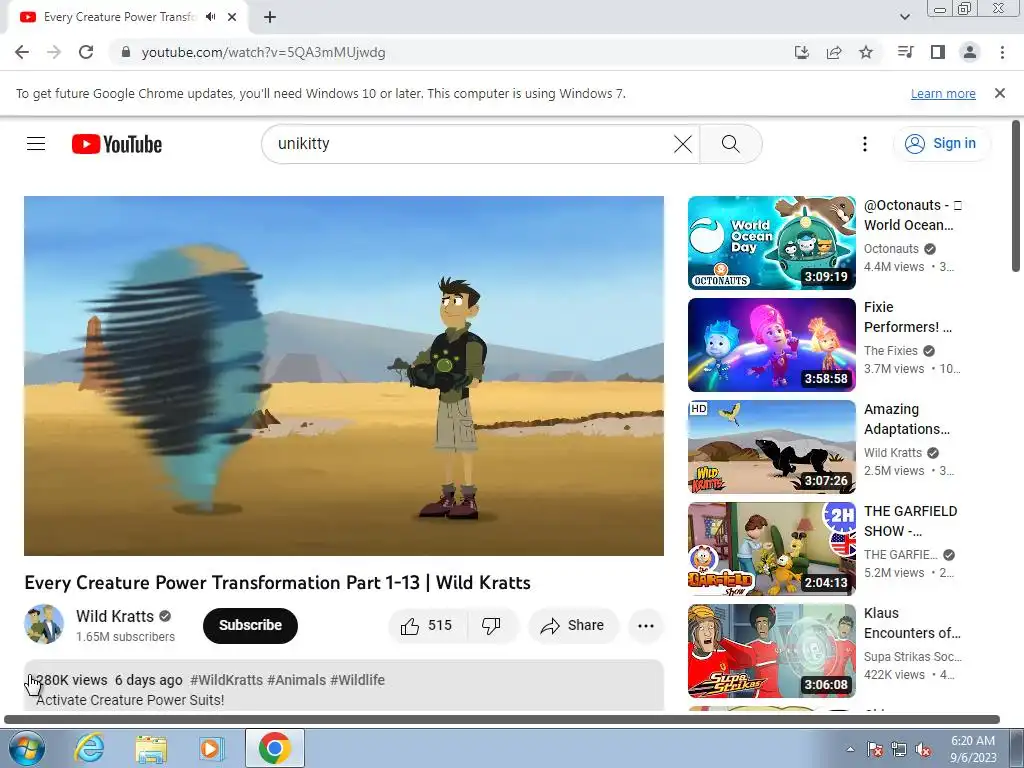The width and height of the screenshot is (1024, 768).
Task: Open Supa Strikas Soc... channel name
Action: [x=912, y=656]
